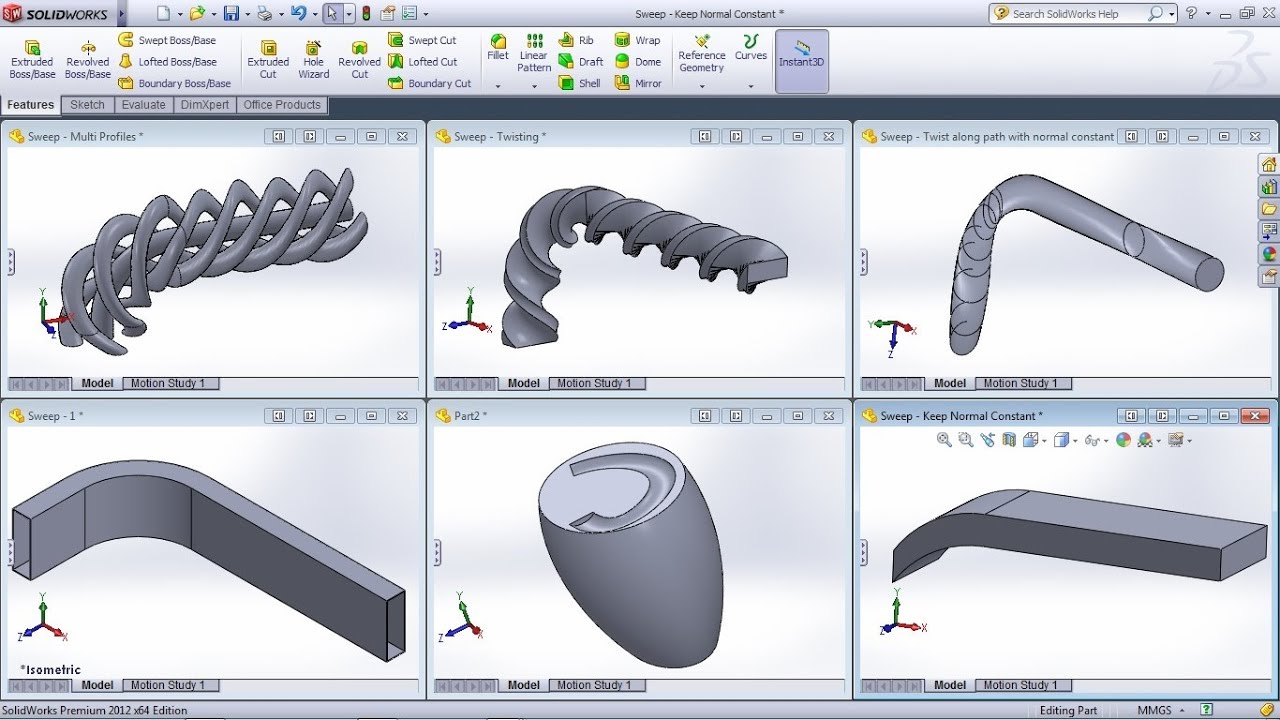
Task: Click Zoom to Fit in Keep Normal Constant window
Action: (944, 440)
